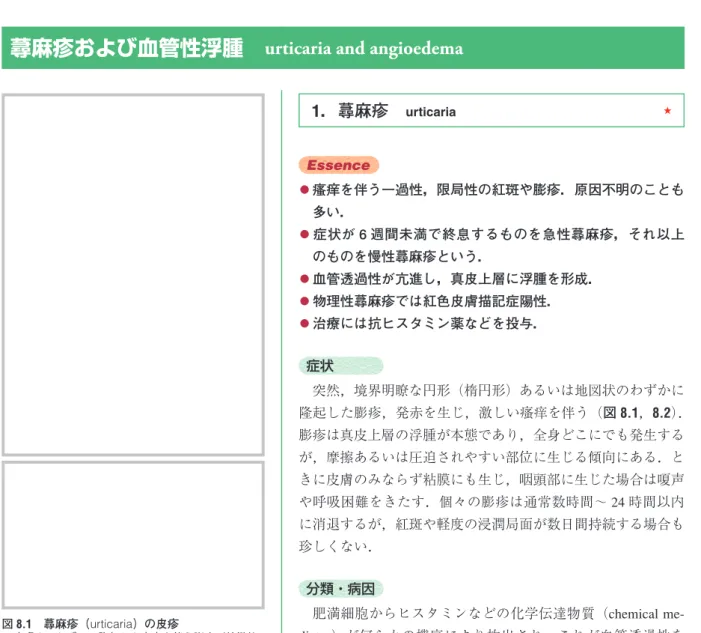Click the bullet '物理性蕁麻疹では紅色皮膚描記症陽性'
Viewport: 701px width, 633px height.
coord(426,301)
